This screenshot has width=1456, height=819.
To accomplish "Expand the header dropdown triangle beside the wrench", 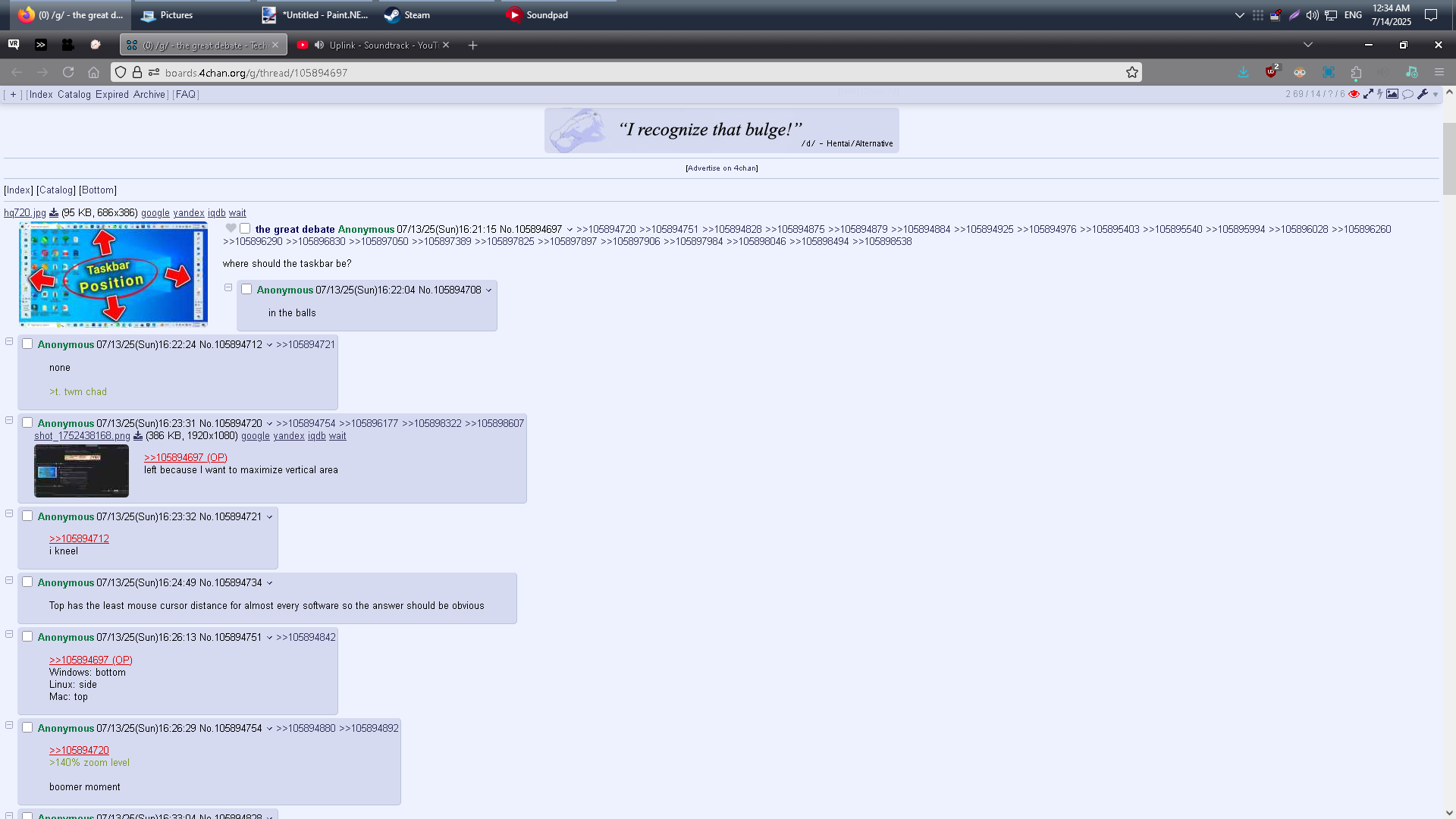I will (x=1436, y=95).
